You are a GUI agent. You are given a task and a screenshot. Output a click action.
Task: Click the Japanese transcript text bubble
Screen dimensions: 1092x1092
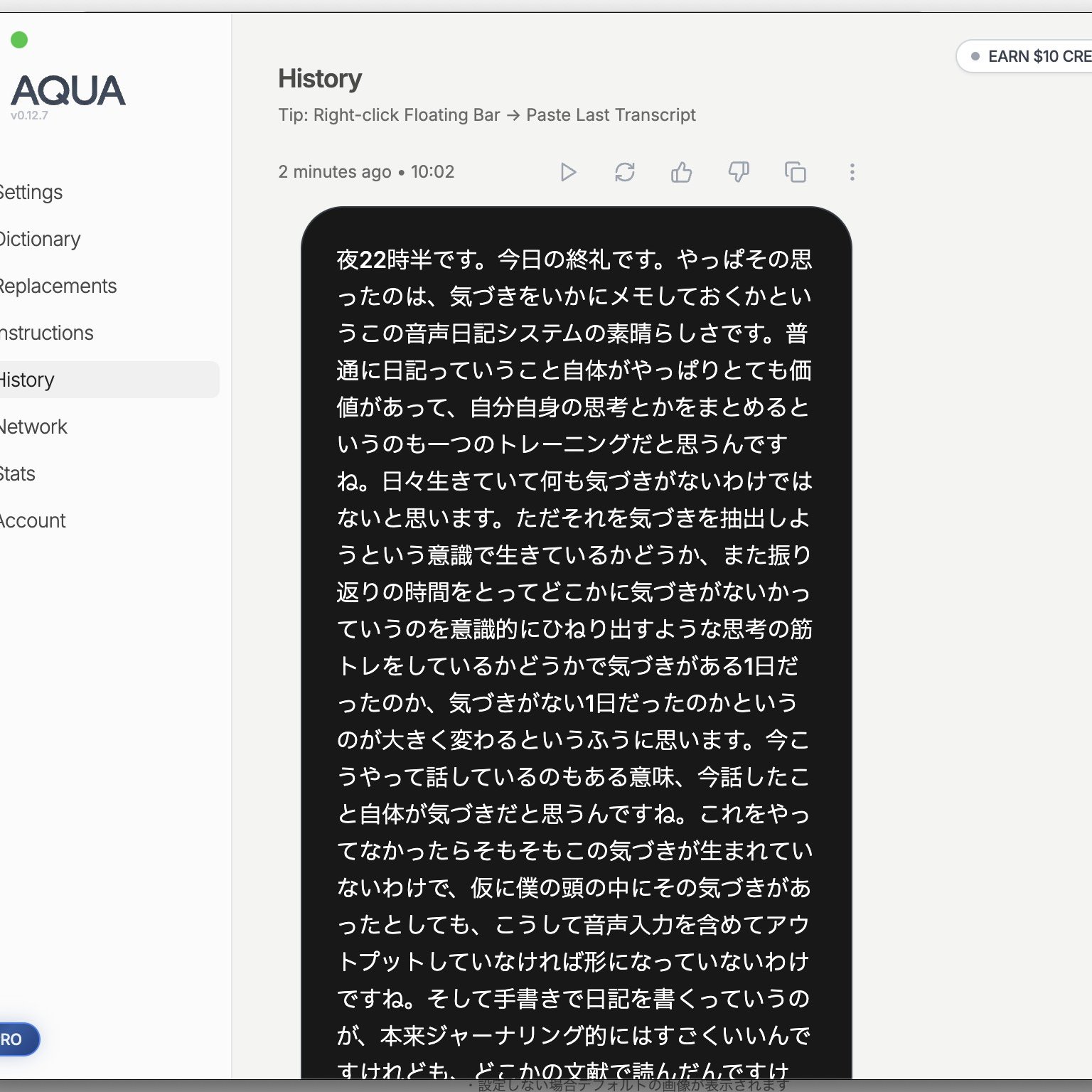[x=576, y=640]
